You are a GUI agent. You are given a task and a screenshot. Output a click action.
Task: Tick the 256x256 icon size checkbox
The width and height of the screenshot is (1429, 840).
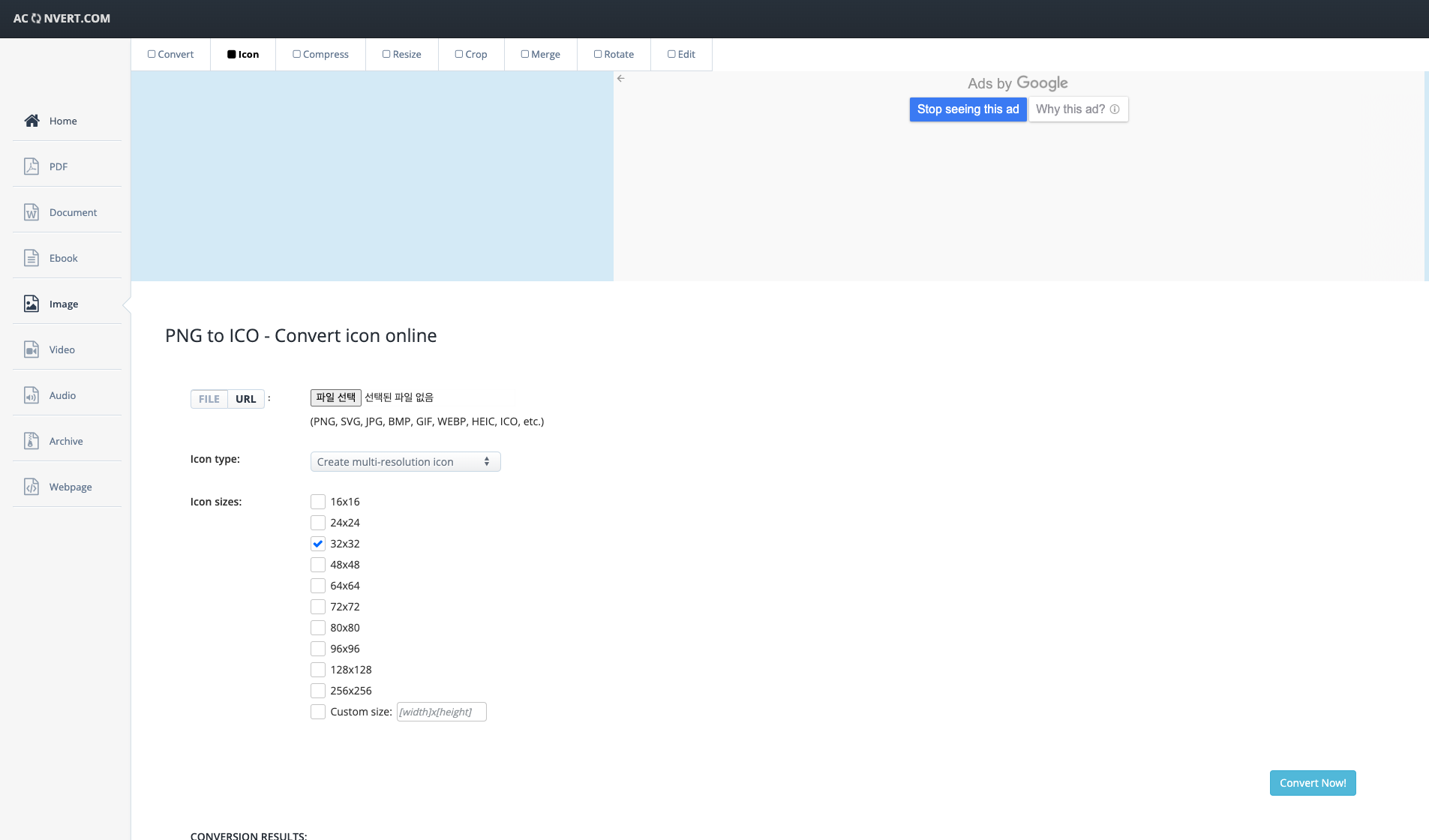coord(318,691)
